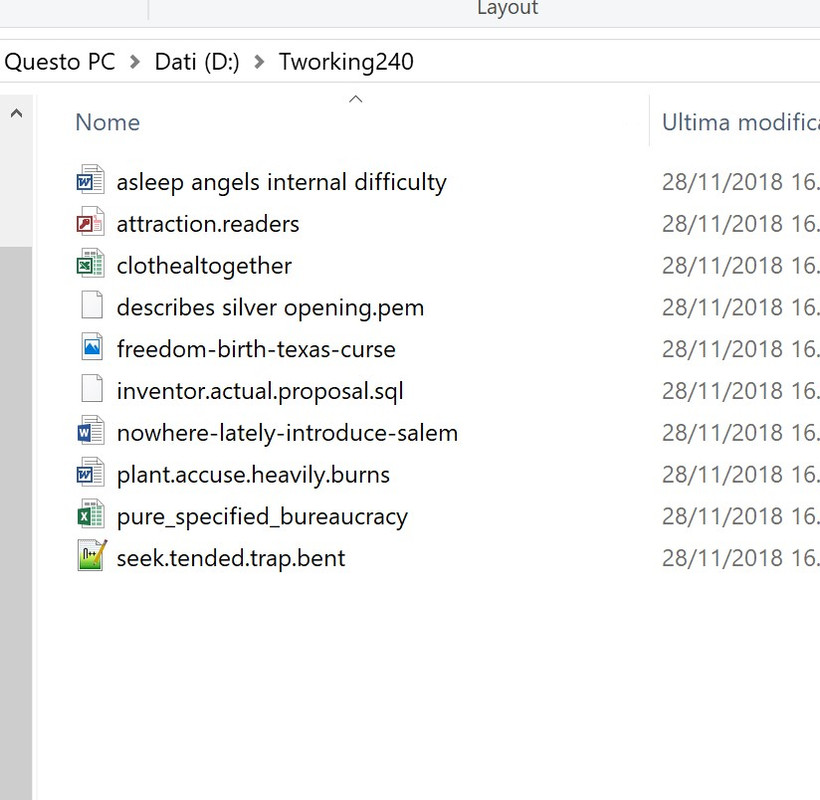The image size is (820, 800).
Task: Select the Excel icon of pure_specified_bureaucracy
Action: 91,514
